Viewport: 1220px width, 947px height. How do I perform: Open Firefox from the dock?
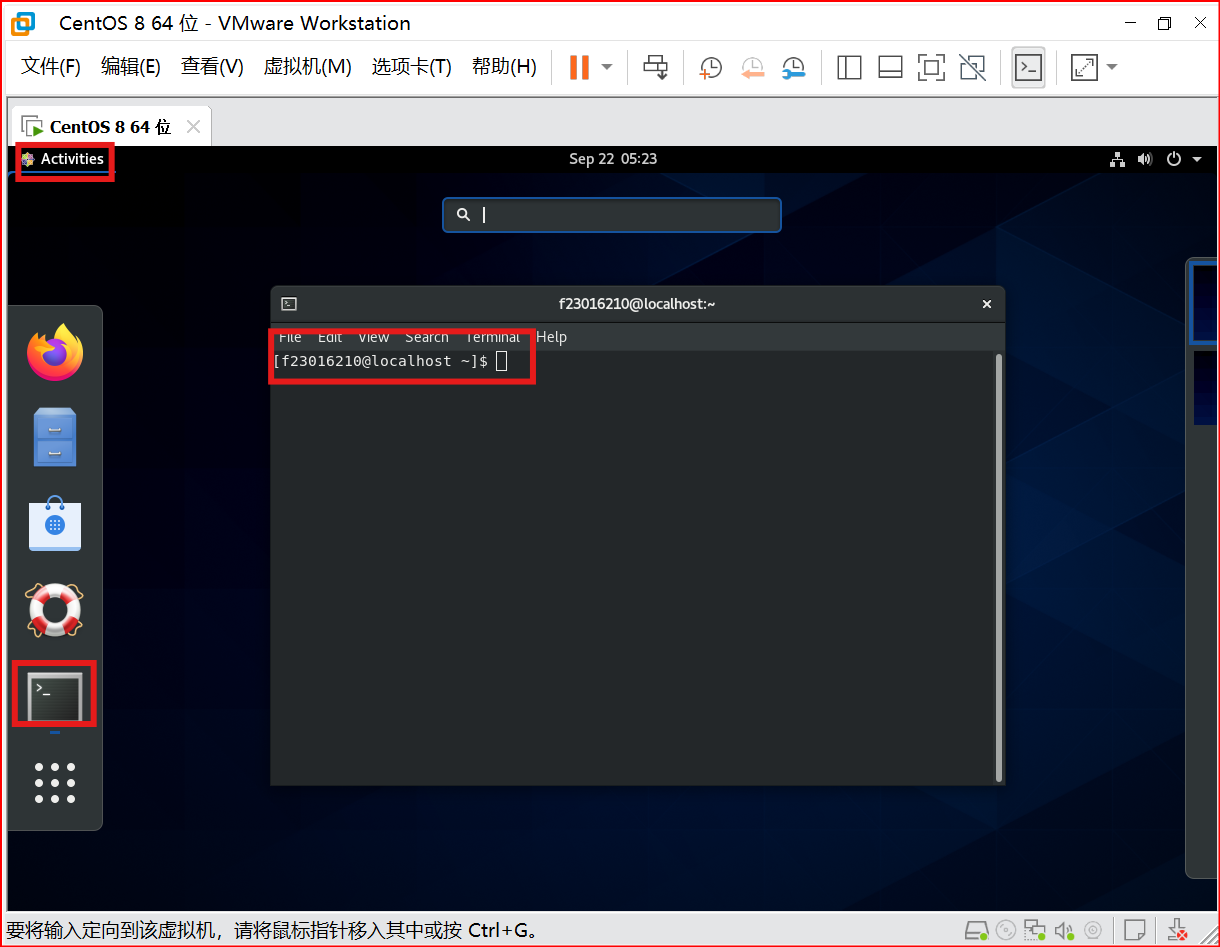pyautogui.click(x=54, y=352)
